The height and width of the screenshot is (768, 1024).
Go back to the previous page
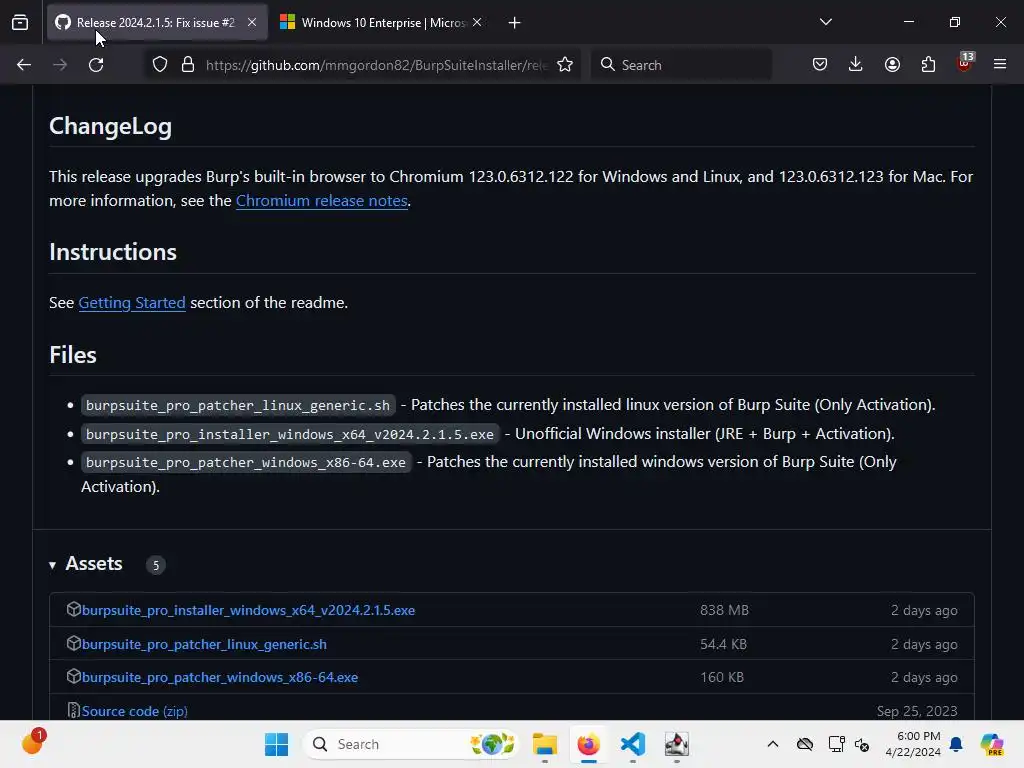point(24,65)
